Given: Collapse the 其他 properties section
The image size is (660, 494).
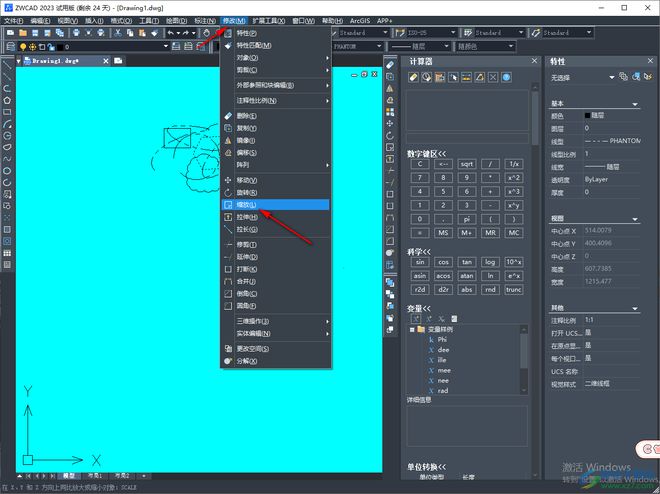Looking at the screenshot, I should coord(635,308).
